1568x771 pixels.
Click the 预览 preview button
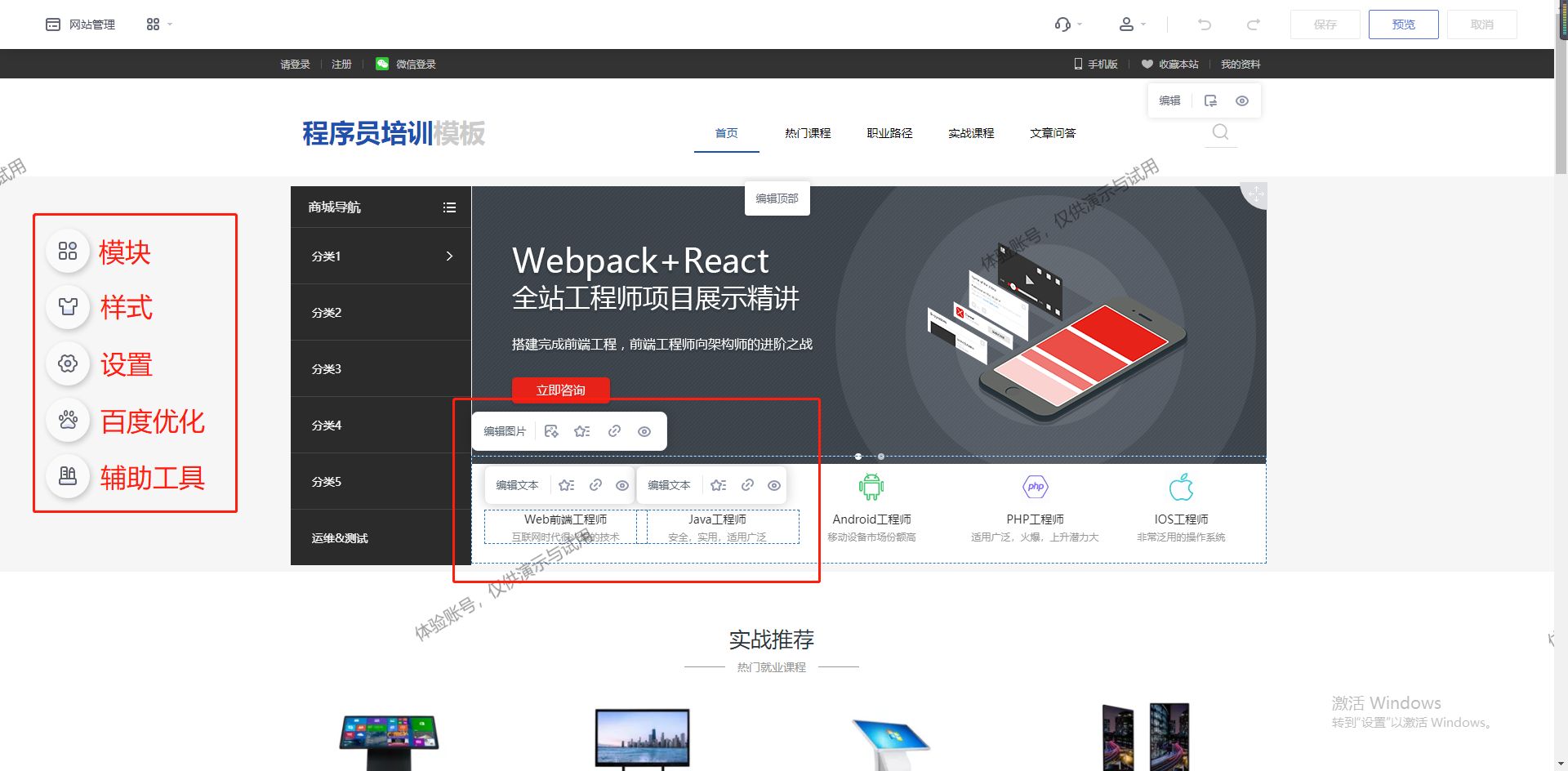click(1403, 25)
